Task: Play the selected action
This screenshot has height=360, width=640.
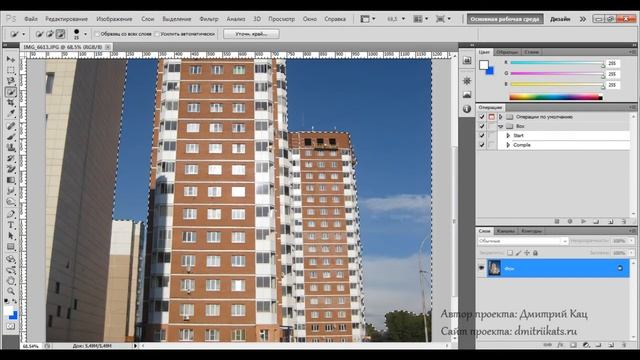Action: point(583,221)
